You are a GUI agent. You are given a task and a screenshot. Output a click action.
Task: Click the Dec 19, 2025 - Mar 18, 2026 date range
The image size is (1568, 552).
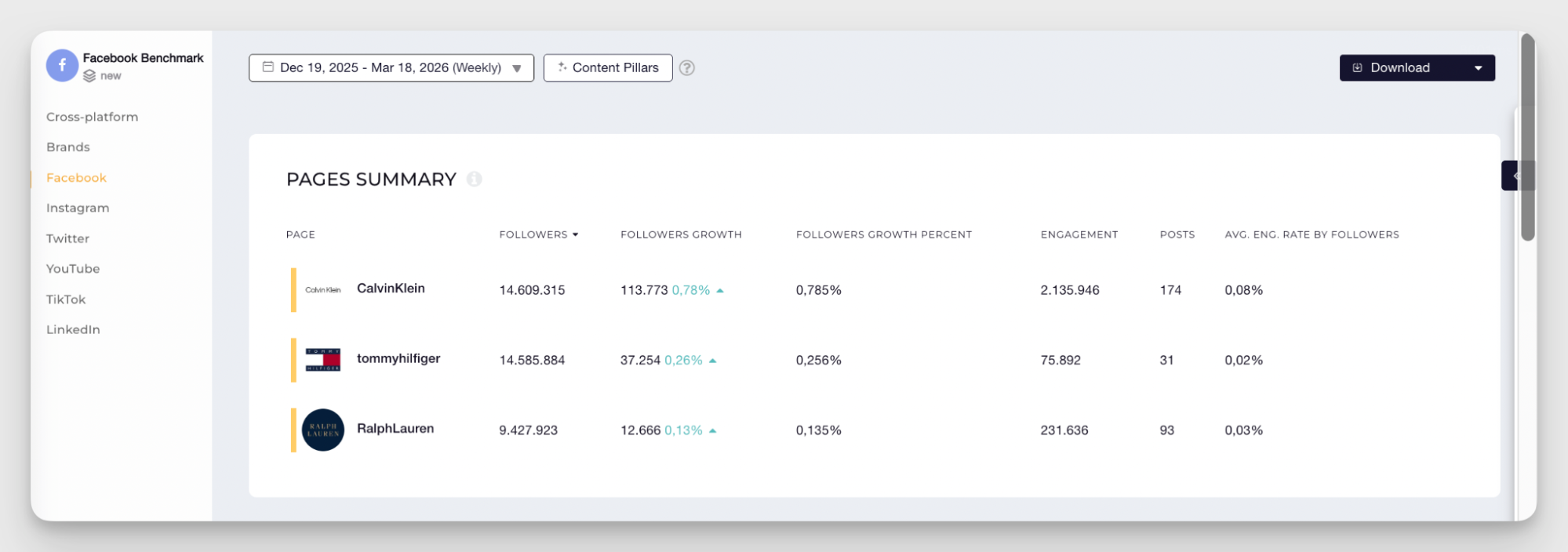coord(391,68)
